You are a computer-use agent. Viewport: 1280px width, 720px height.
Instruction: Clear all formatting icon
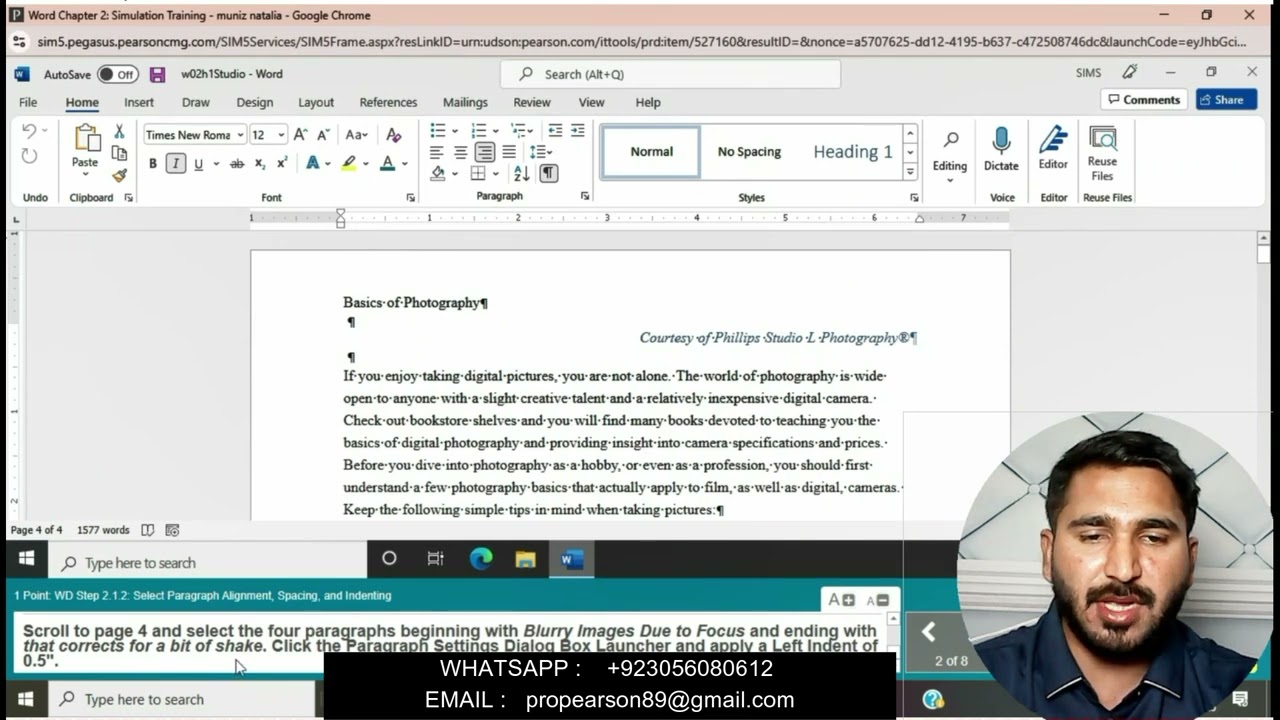click(x=393, y=135)
